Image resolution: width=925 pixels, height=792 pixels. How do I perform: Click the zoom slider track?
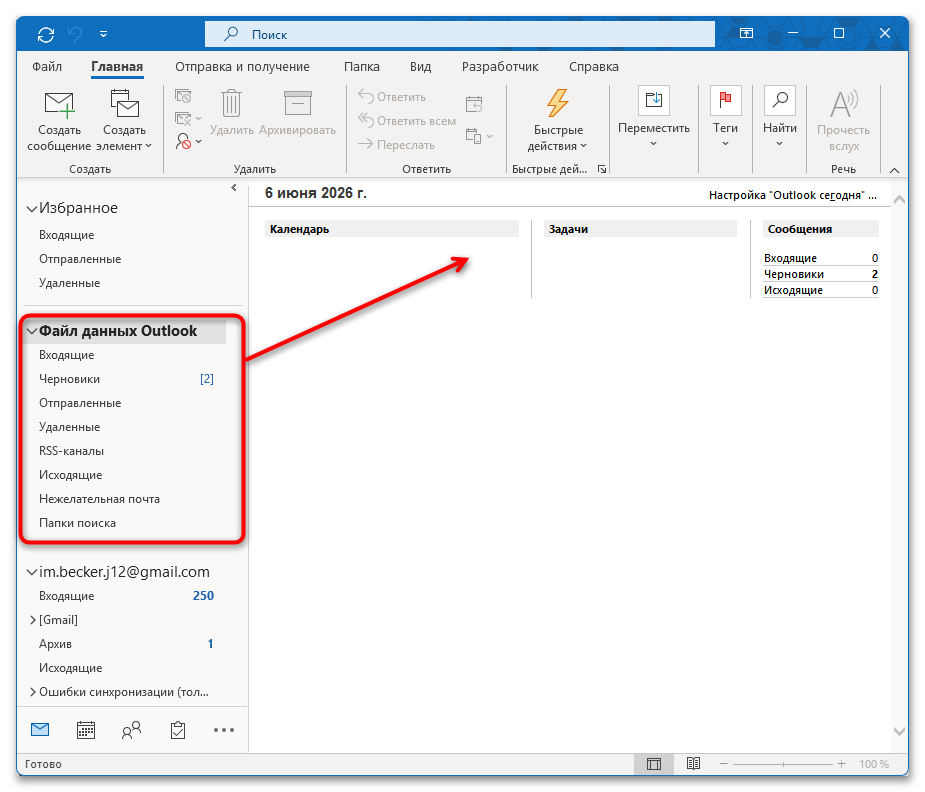(783, 764)
